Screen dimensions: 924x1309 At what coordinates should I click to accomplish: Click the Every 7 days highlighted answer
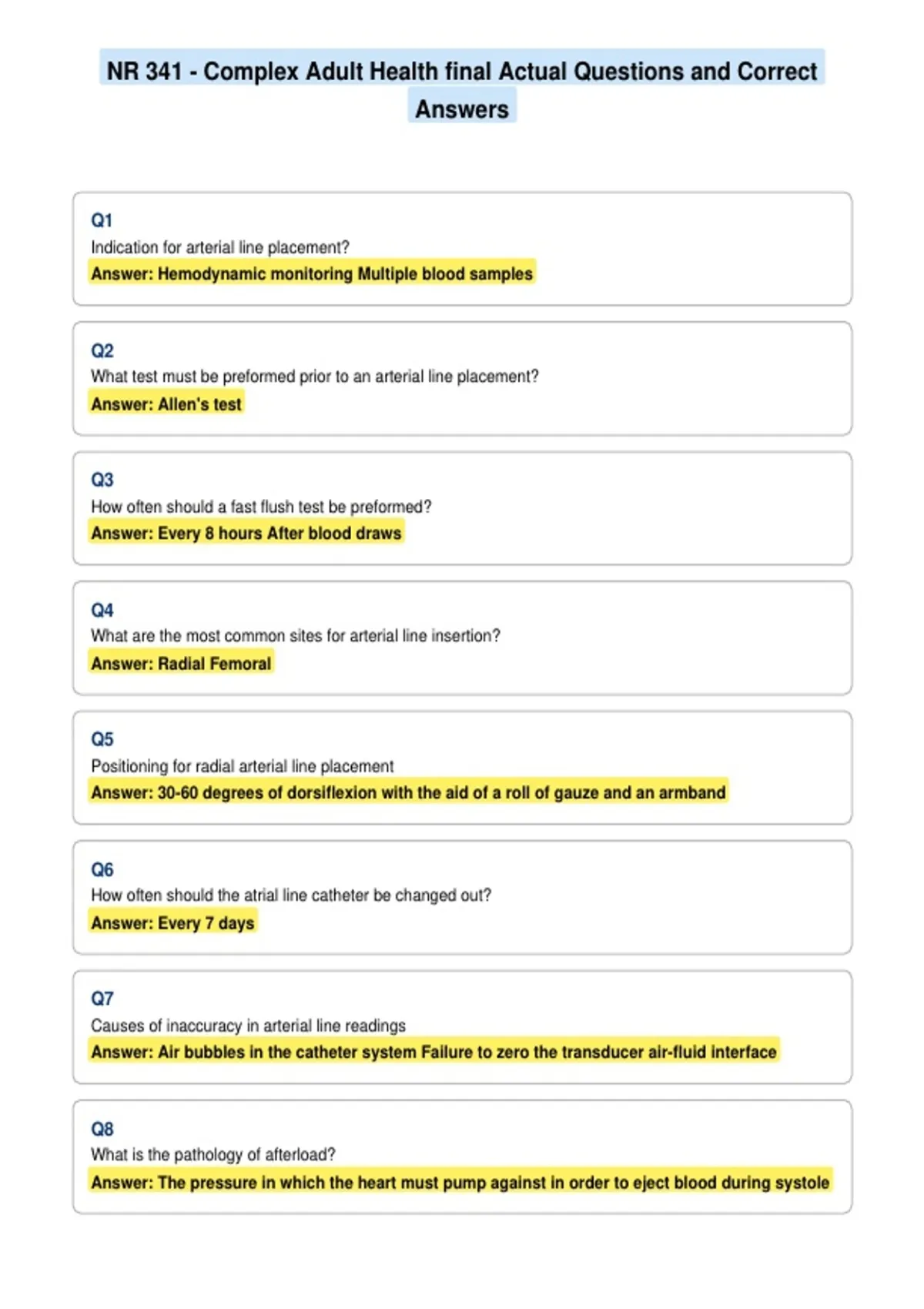click(x=172, y=922)
